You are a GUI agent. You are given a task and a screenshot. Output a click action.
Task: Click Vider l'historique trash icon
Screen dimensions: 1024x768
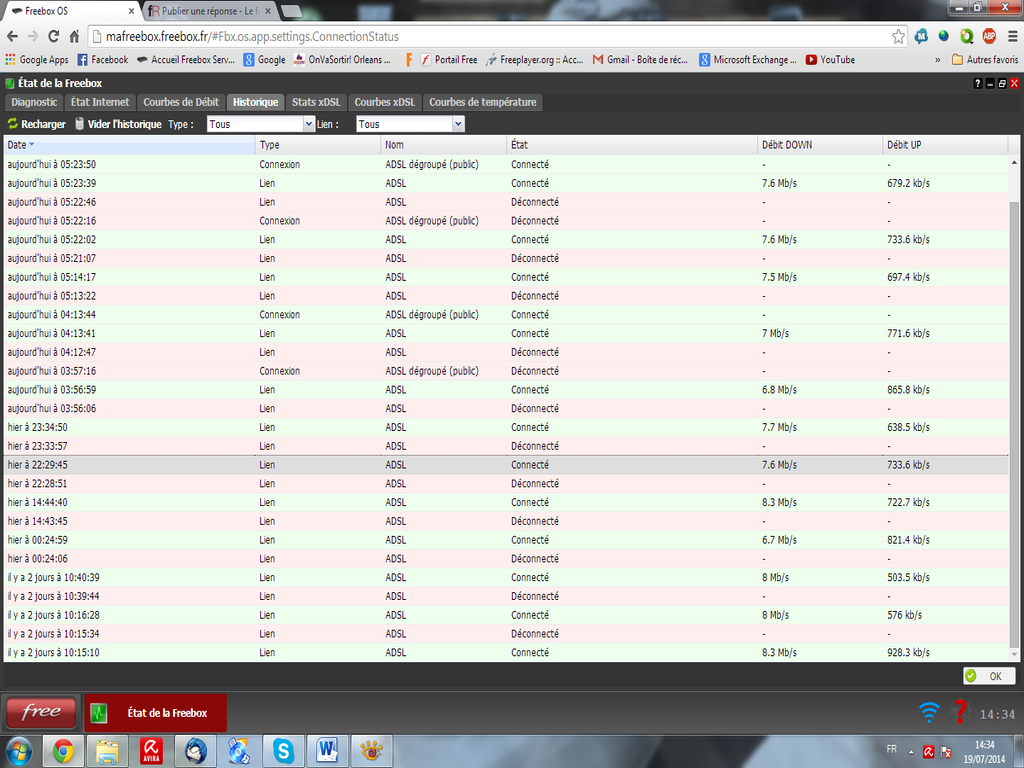[80, 124]
